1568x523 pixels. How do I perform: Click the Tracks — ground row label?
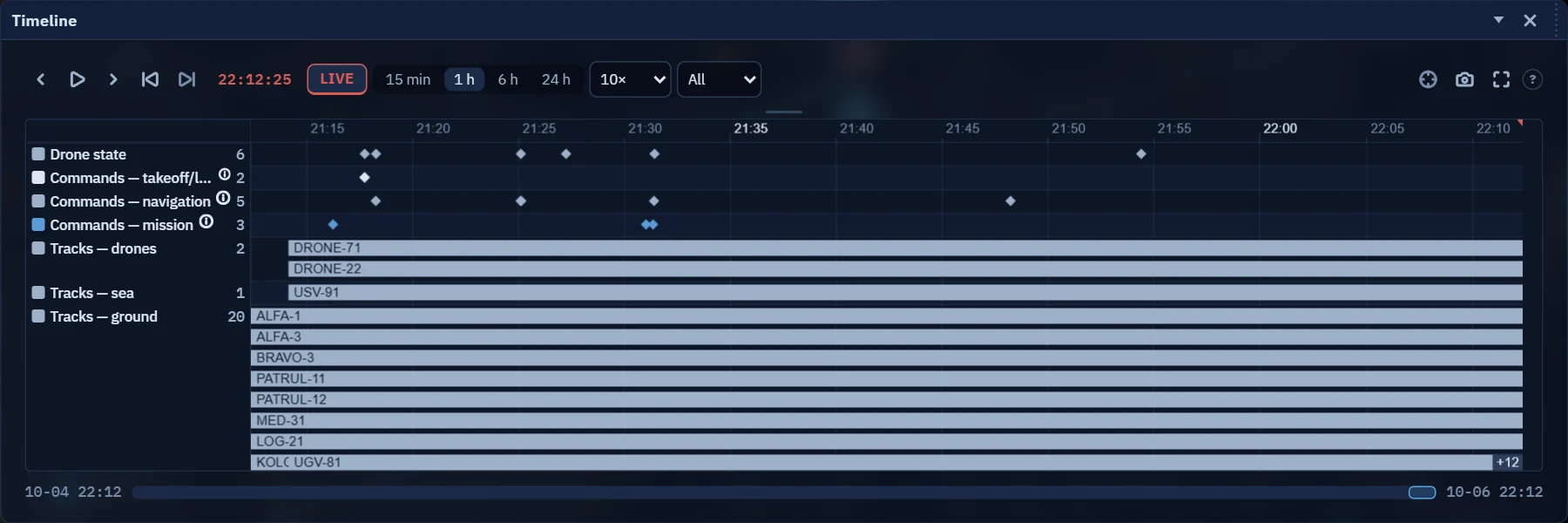click(x=104, y=316)
